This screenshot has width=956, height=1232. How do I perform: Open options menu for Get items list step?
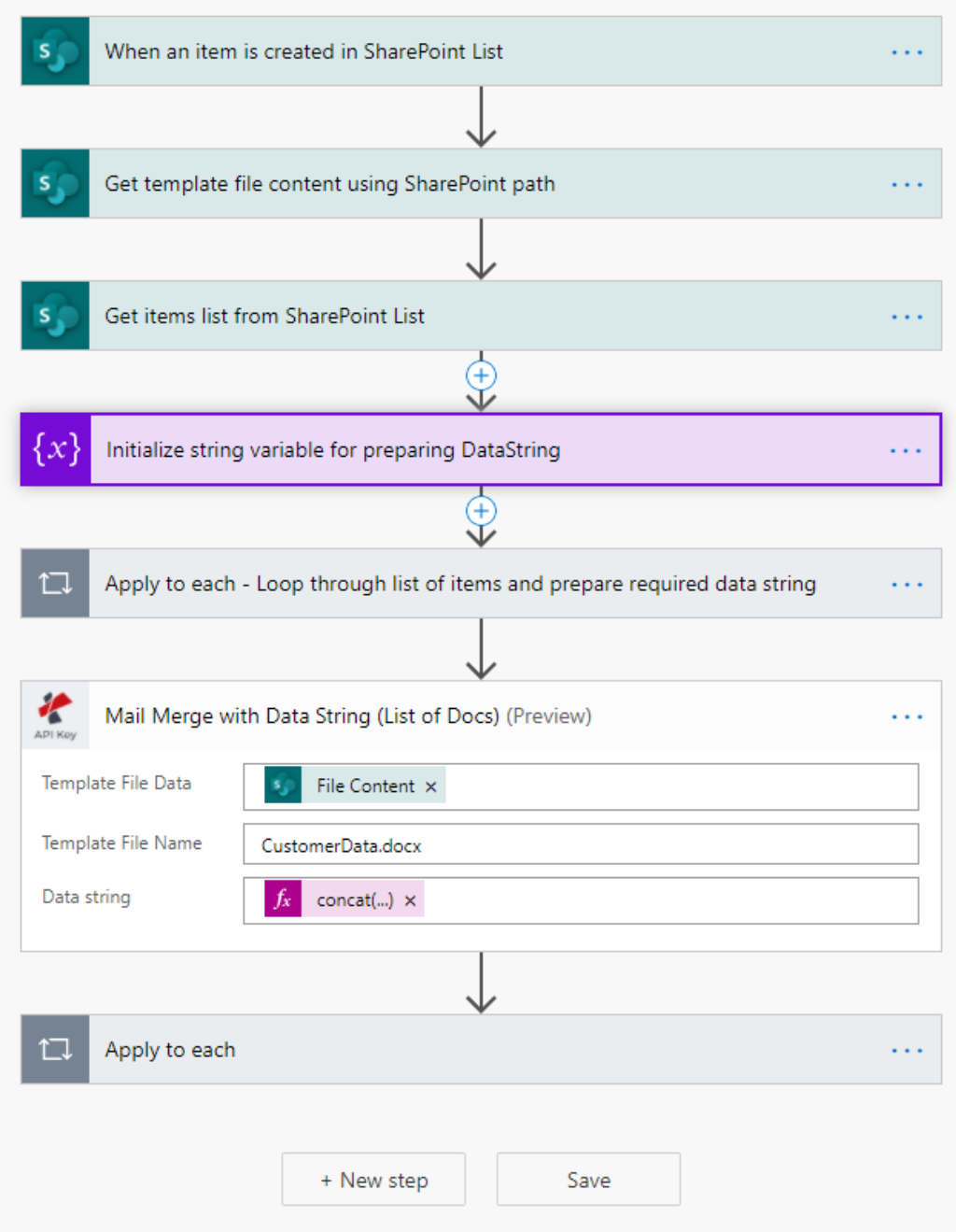(x=907, y=317)
